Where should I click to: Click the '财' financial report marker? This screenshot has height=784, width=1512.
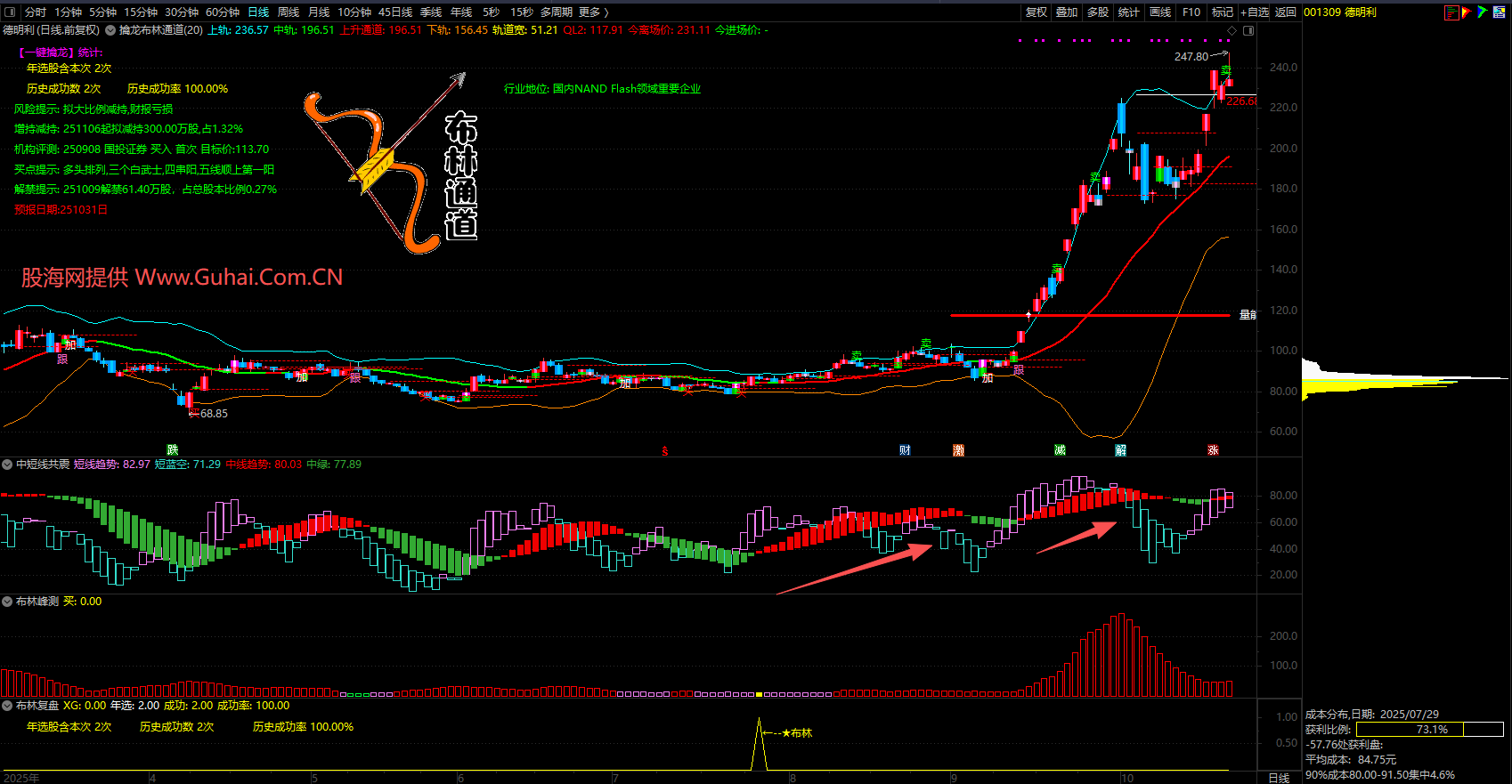click(x=905, y=450)
